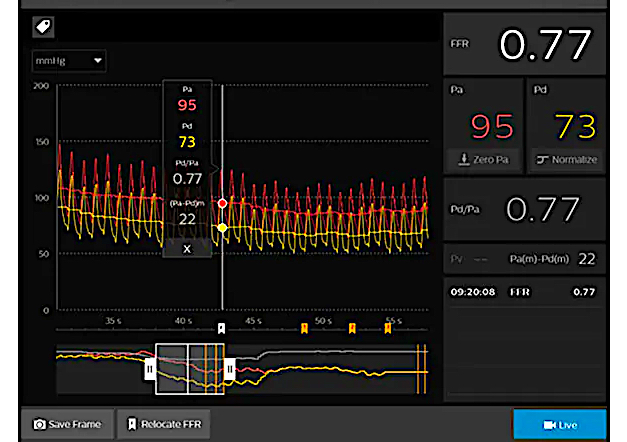Open the mmHg units dropdown
The width and height of the screenshot is (627, 442).
tap(69, 61)
